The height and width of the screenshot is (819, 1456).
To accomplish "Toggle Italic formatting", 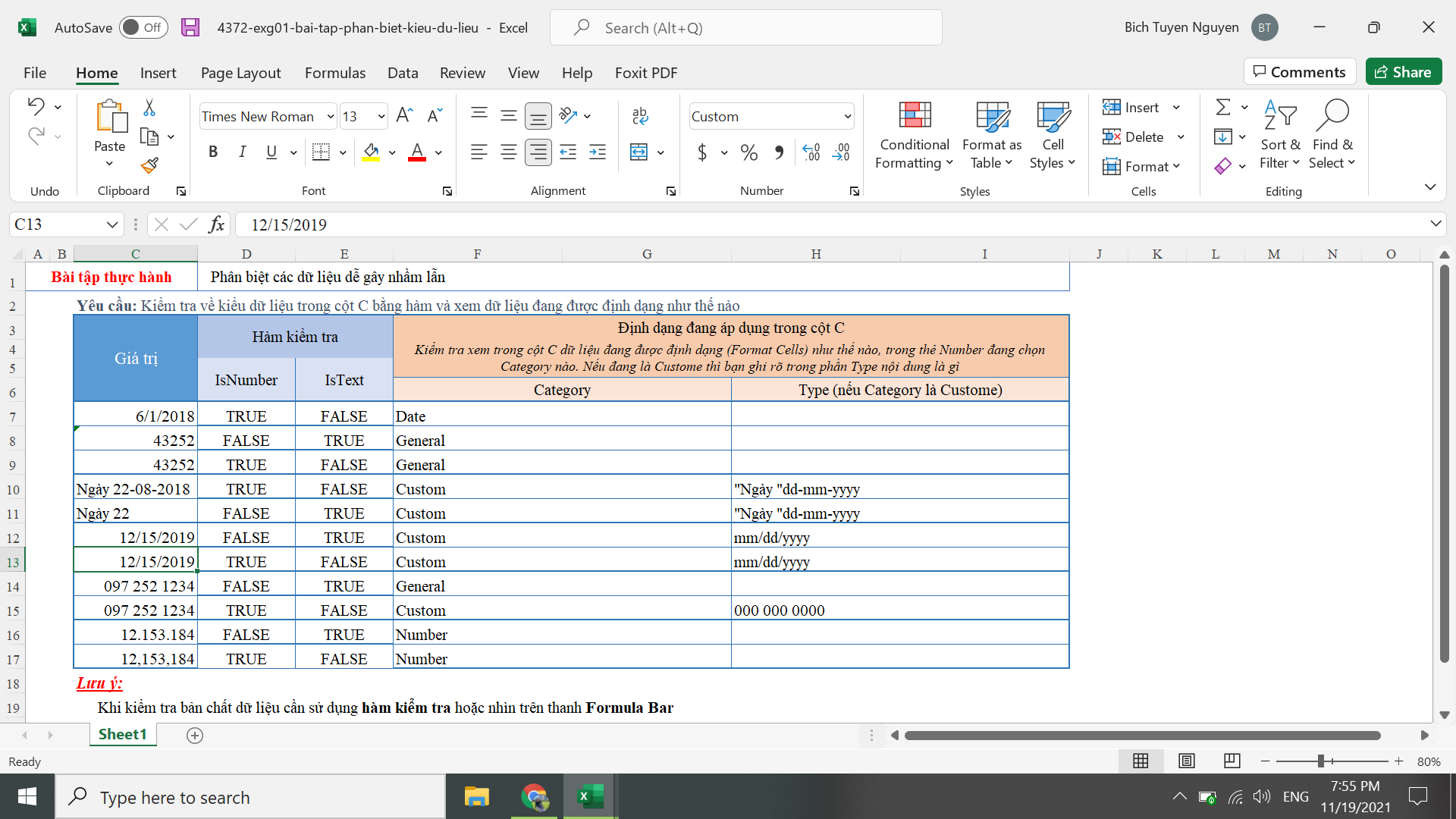I will tap(242, 152).
